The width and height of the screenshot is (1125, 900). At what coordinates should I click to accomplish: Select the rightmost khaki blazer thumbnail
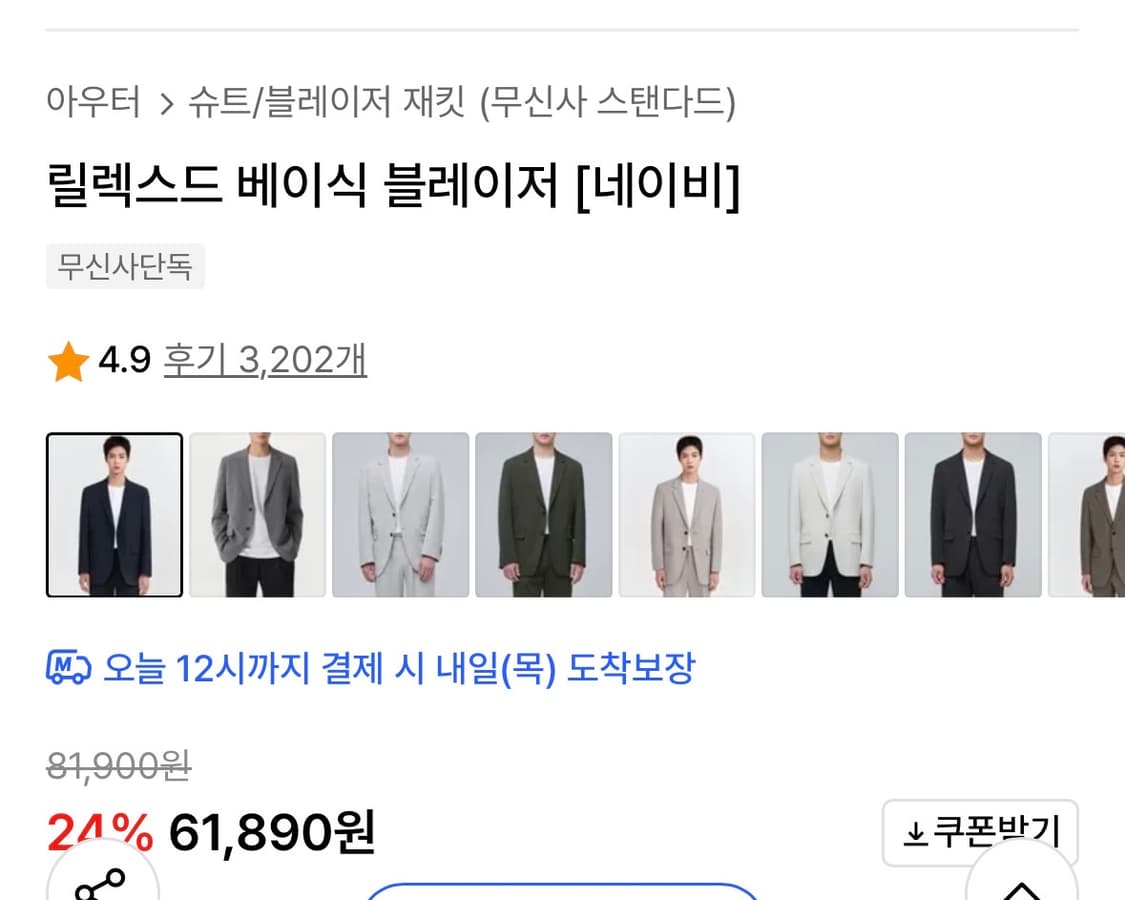click(x=1095, y=515)
